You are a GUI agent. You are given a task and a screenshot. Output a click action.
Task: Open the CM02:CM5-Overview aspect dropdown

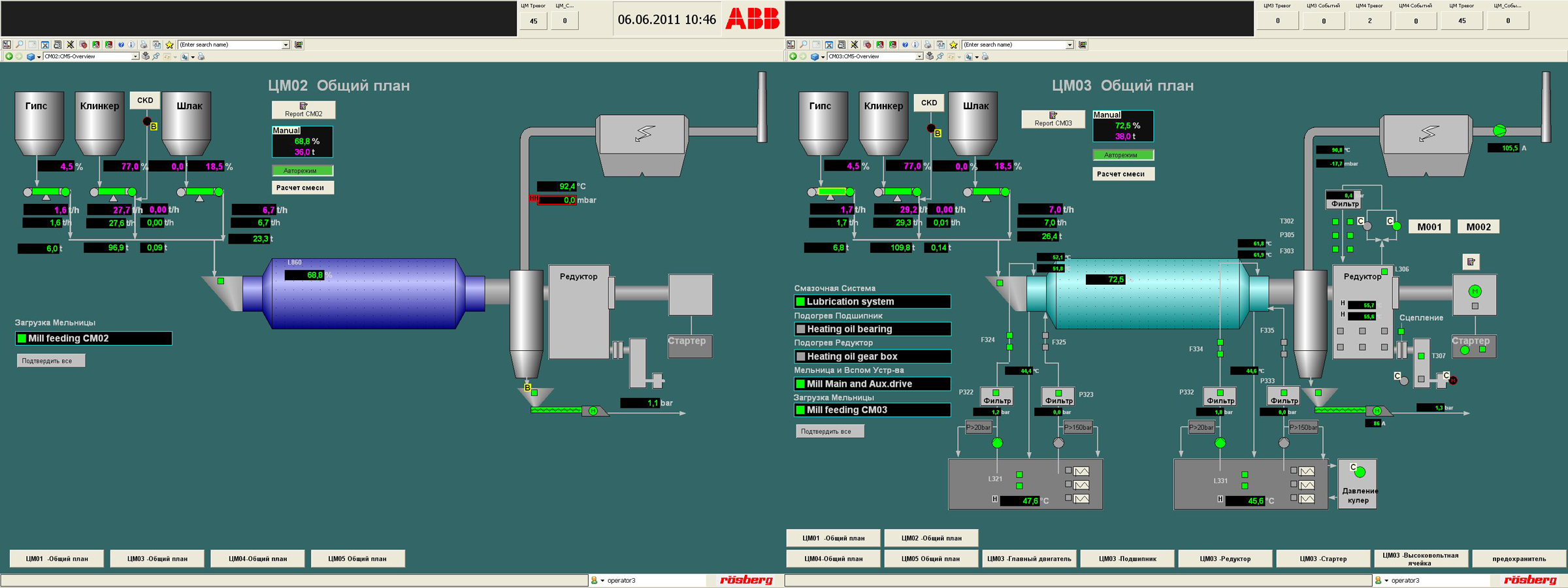tap(135, 57)
